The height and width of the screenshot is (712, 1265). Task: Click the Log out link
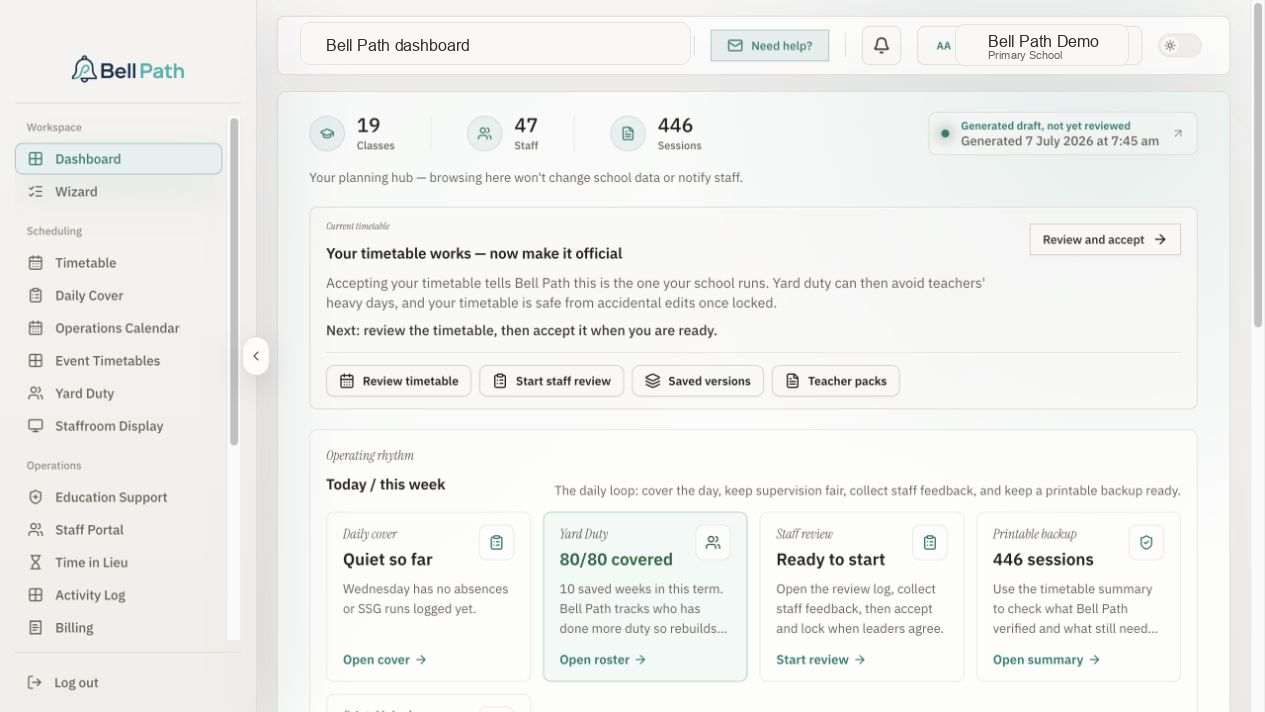(x=63, y=682)
